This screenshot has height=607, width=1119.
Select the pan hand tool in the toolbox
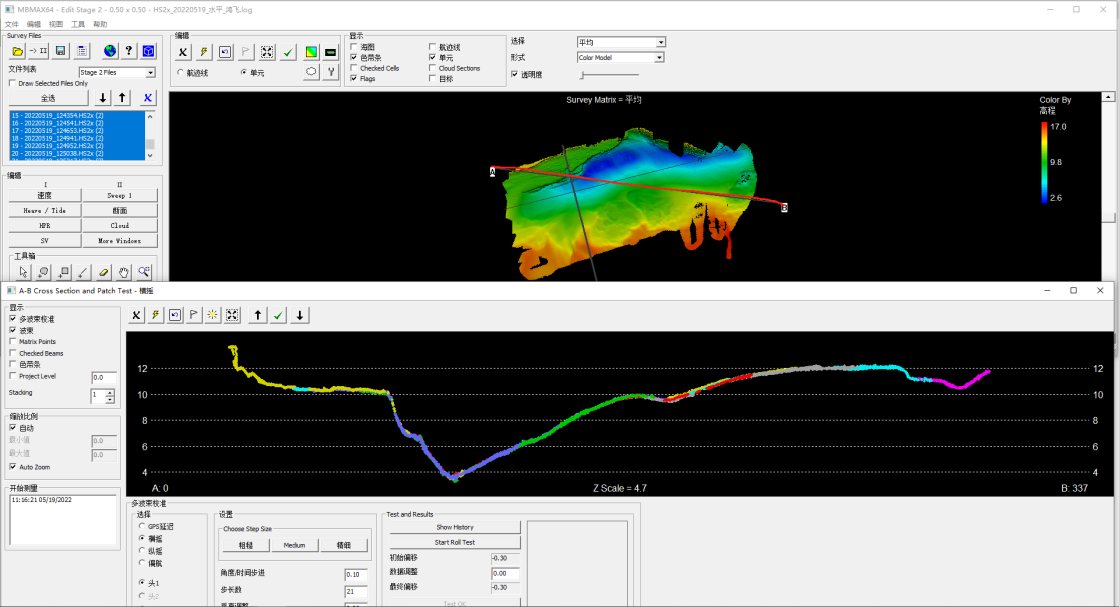[123, 271]
